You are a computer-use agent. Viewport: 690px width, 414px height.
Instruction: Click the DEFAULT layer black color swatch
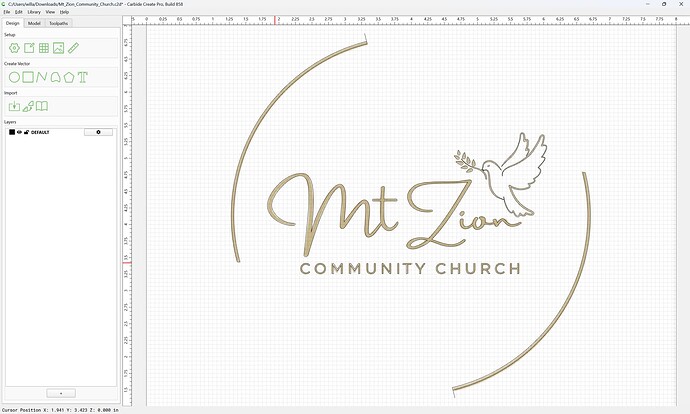tap(12, 132)
